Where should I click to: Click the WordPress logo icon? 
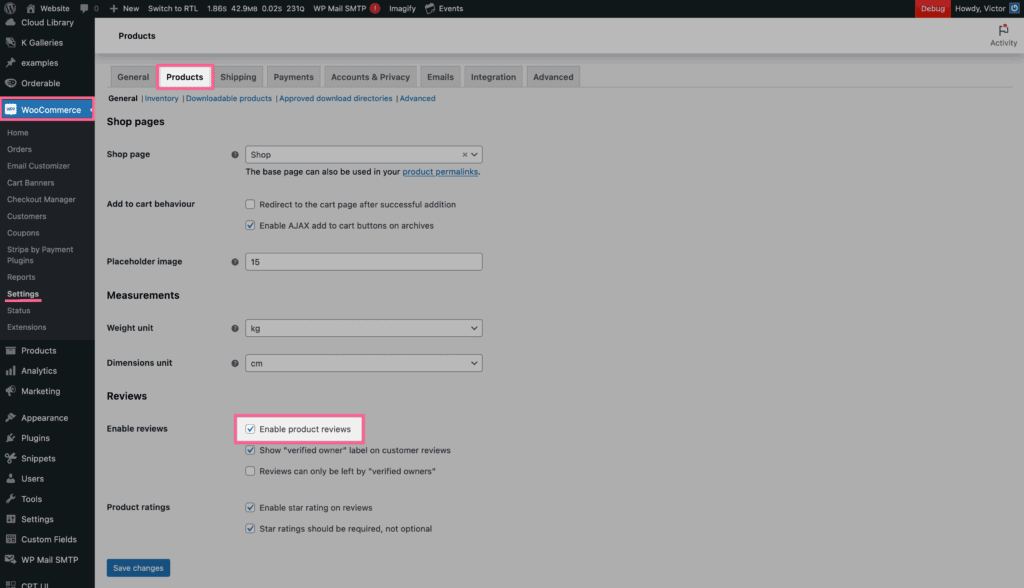tap(10, 8)
